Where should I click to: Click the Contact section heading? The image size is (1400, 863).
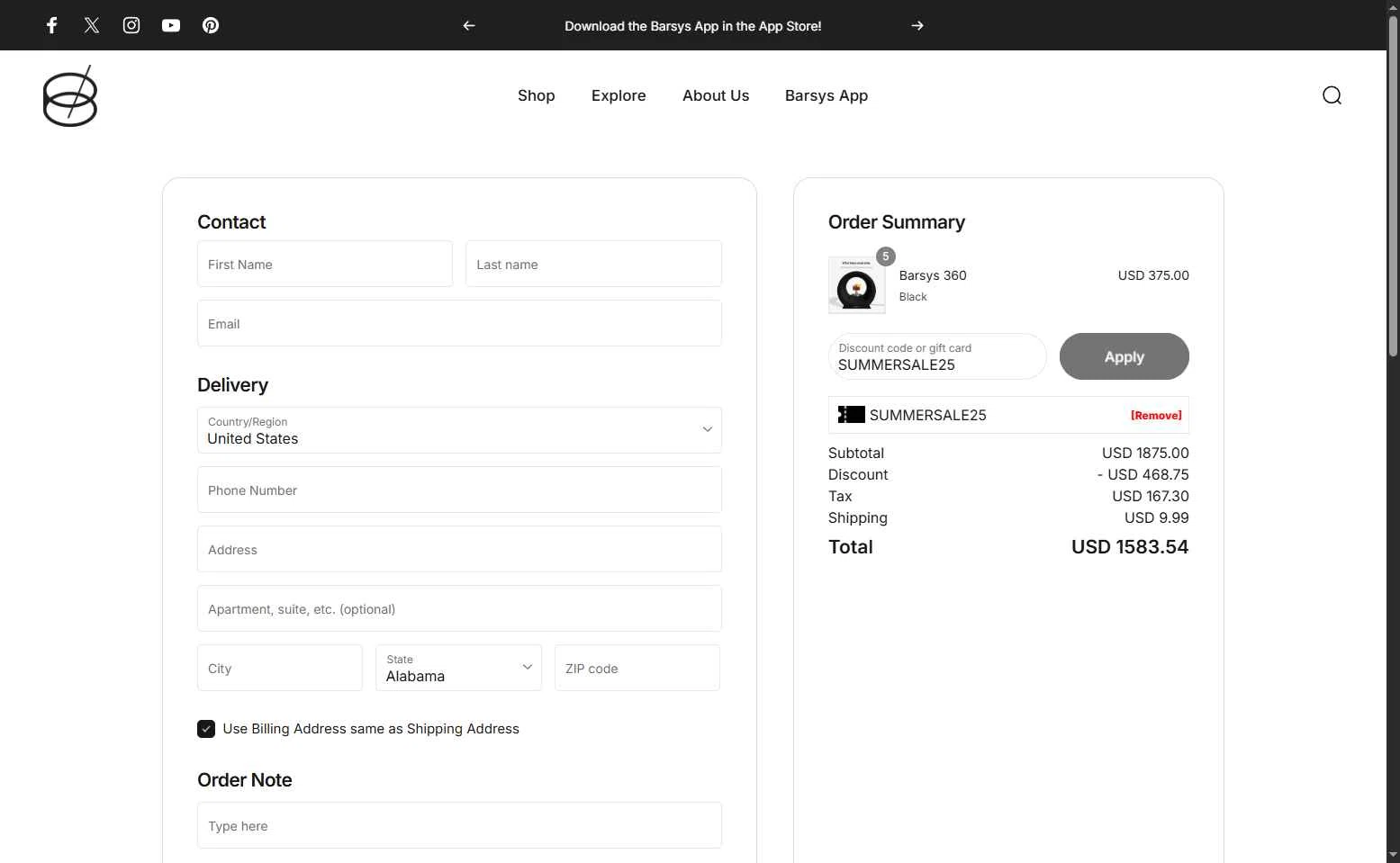tap(231, 222)
